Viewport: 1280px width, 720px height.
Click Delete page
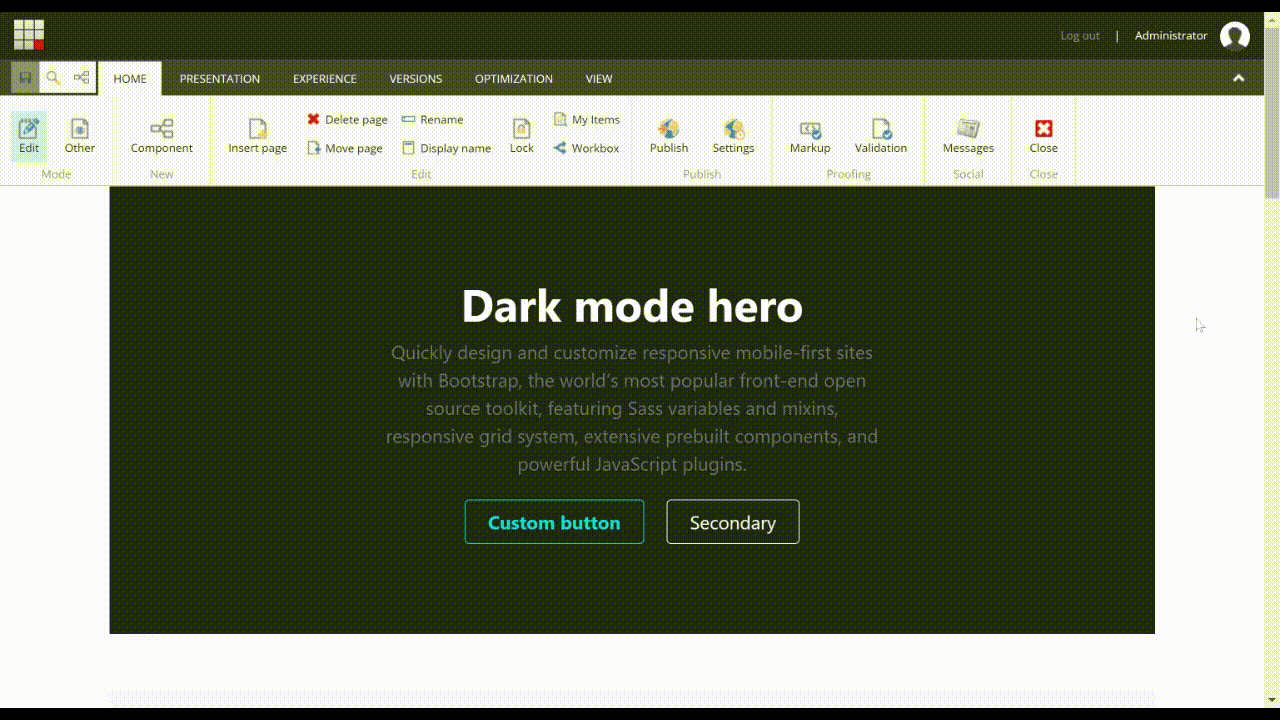[347, 119]
